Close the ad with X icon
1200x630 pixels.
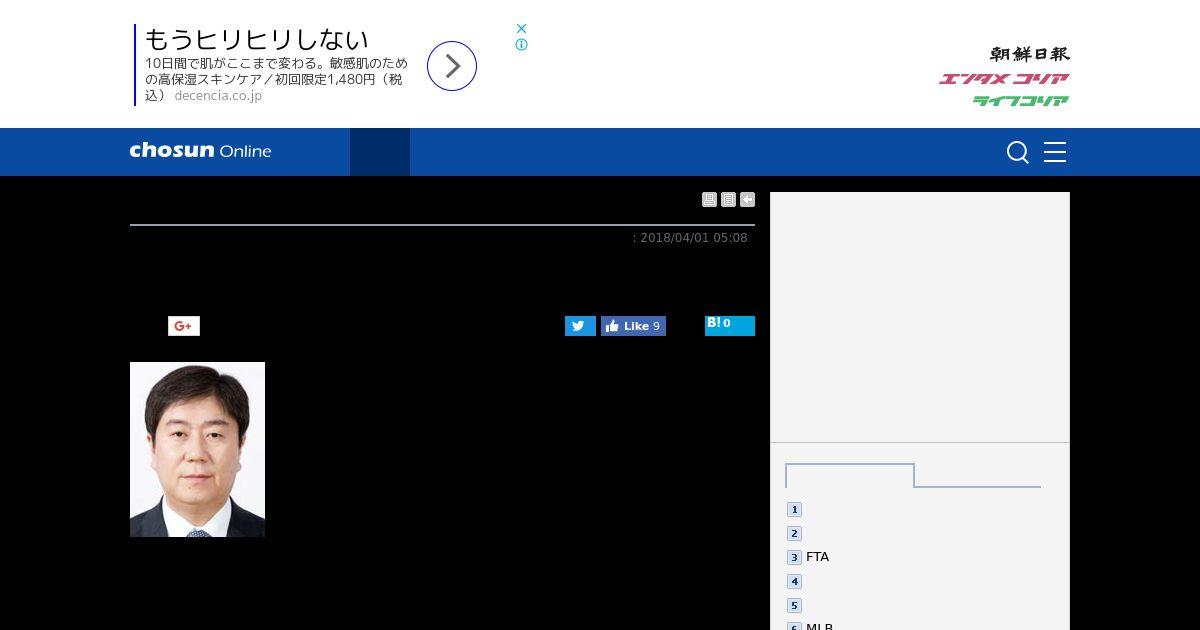[x=521, y=29]
